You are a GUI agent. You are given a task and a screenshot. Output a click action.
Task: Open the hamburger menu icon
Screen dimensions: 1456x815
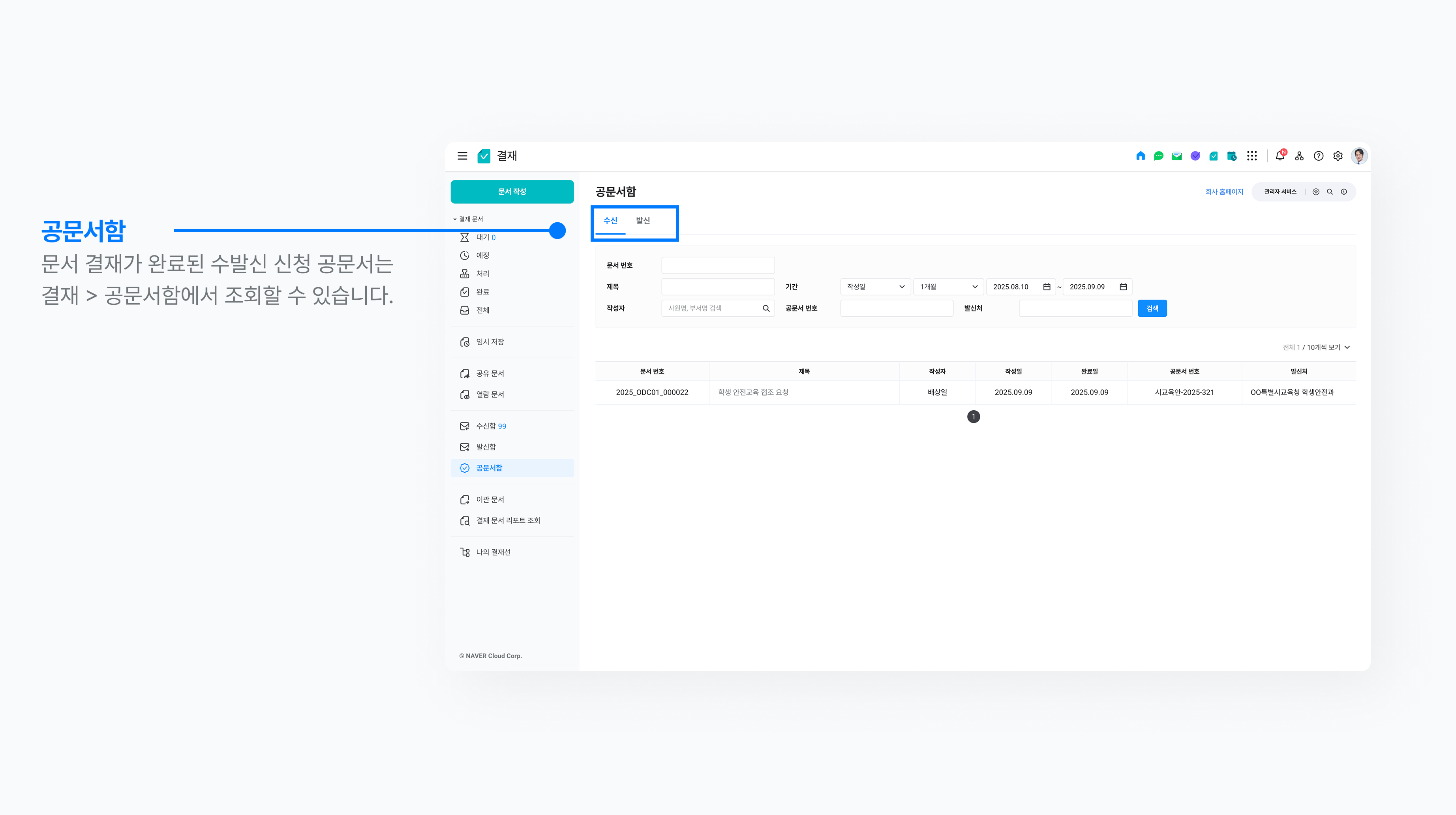tap(462, 156)
